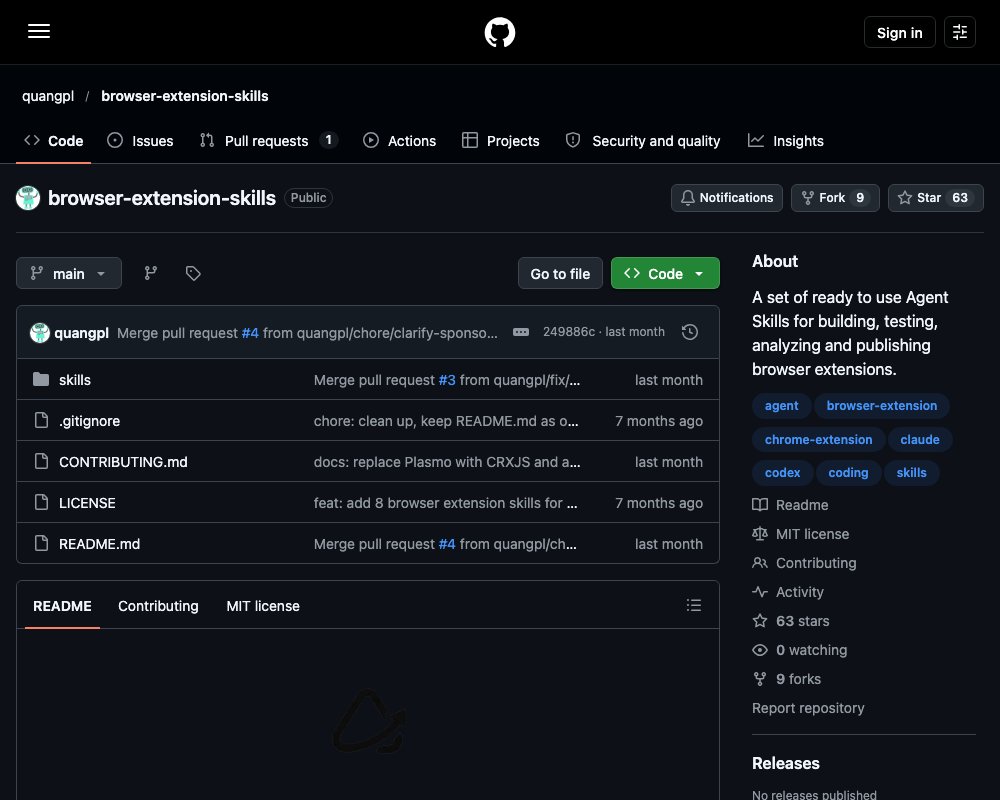Open the 0 watching link
This screenshot has height=800, width=1000.
pyautogui.click(x=800, y=650)
